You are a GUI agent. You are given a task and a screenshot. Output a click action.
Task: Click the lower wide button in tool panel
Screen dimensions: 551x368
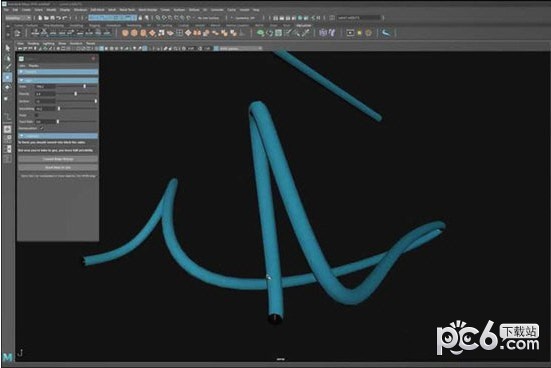[x=58, y=167]
